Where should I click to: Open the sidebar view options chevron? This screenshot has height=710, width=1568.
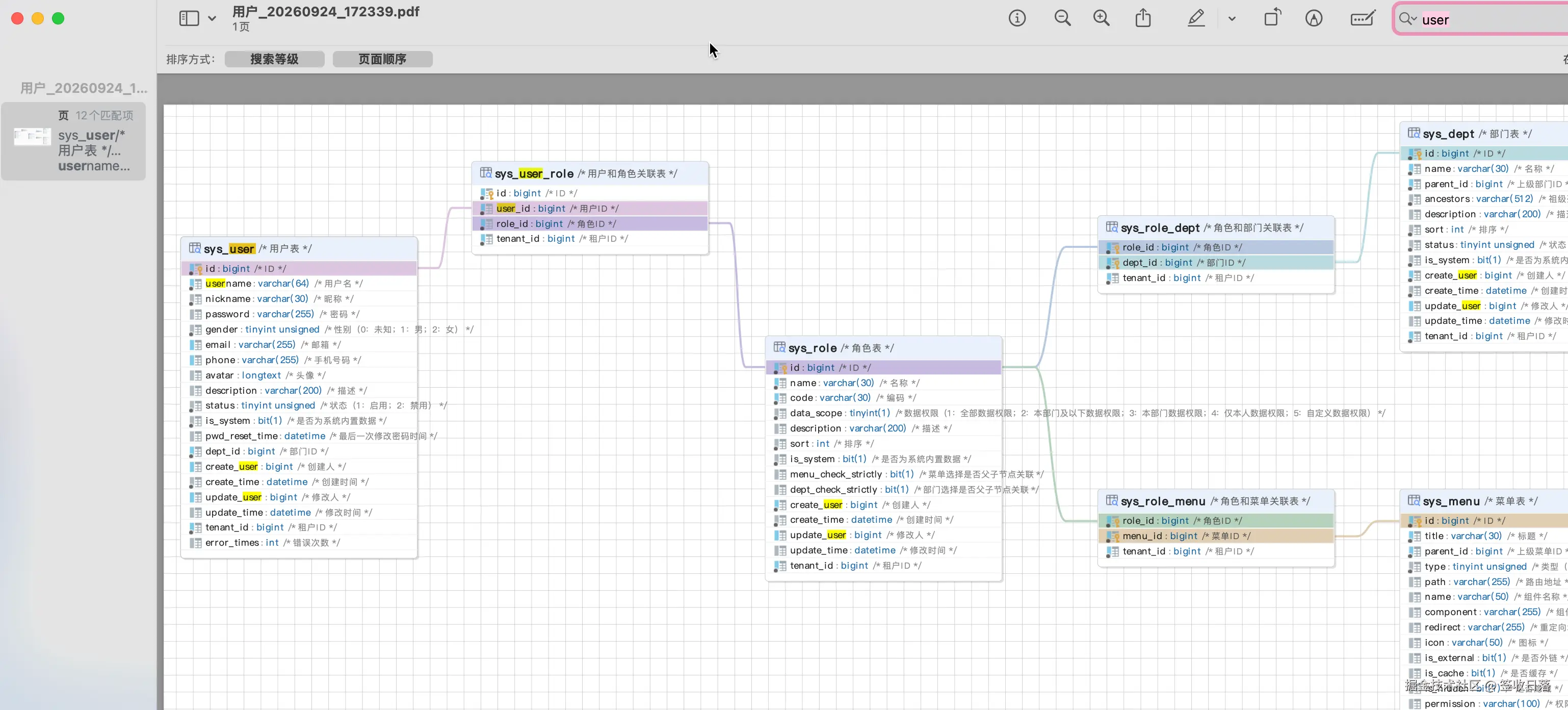(x=212, y=19)
